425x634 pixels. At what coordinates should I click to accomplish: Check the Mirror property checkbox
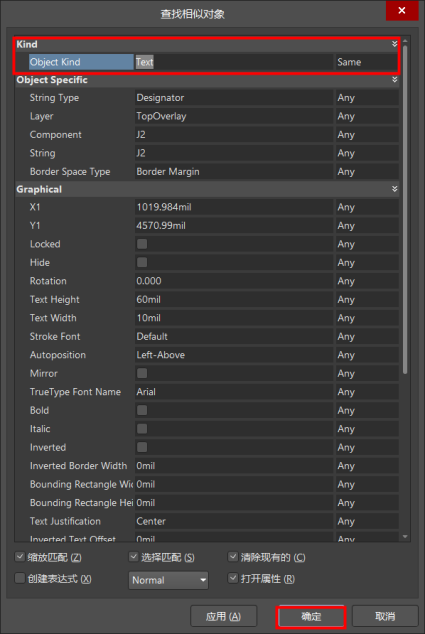142,373
